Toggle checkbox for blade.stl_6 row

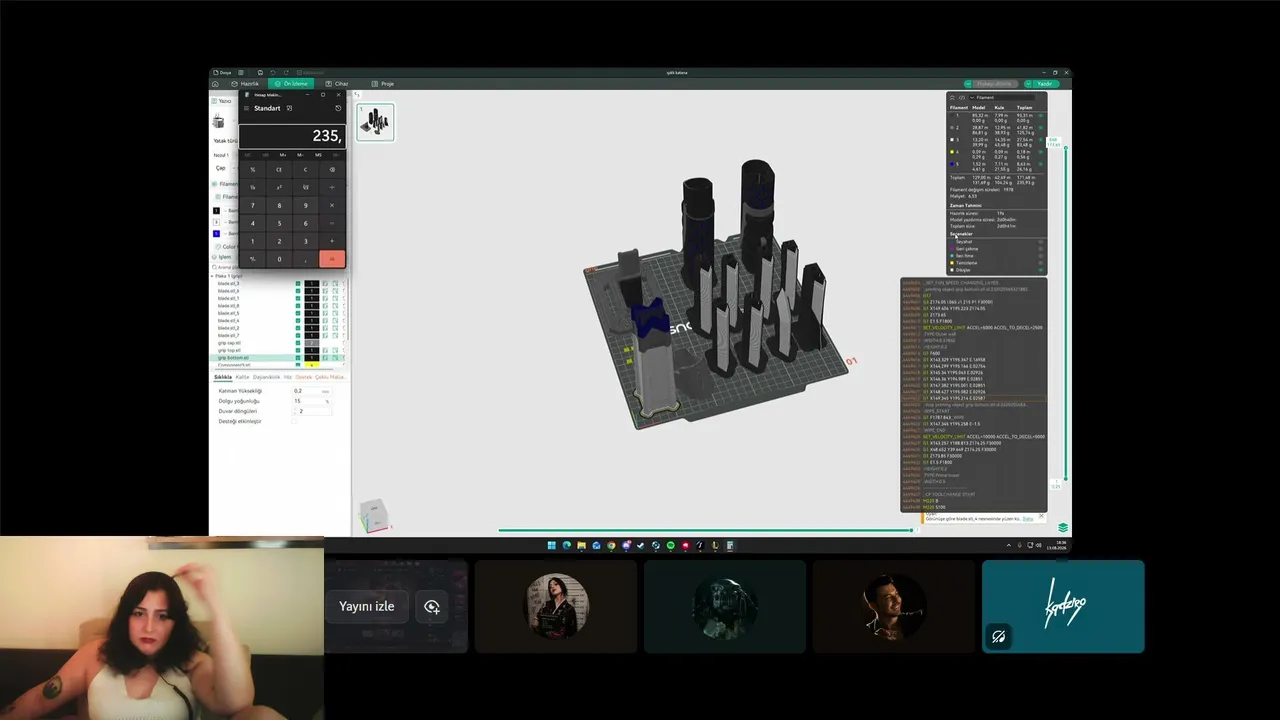(x=298, y=291)
